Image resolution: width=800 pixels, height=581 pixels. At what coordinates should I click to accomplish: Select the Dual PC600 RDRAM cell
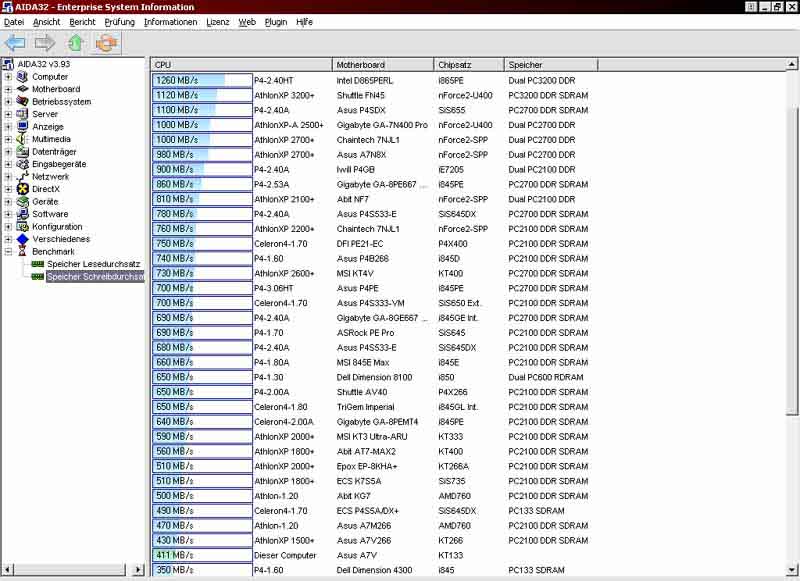click(x=546, y=377)
